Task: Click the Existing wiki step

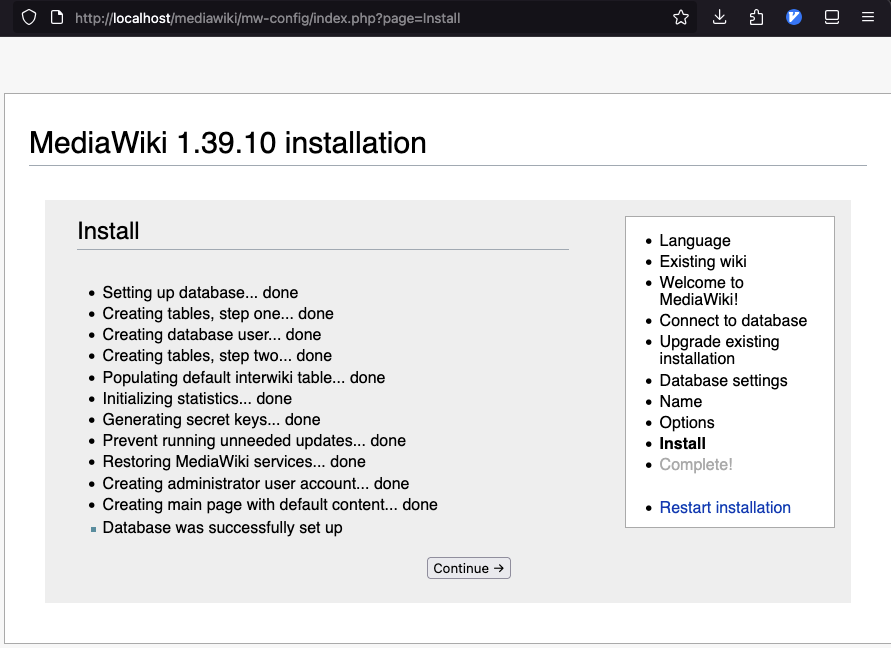Action: (703, 261)
